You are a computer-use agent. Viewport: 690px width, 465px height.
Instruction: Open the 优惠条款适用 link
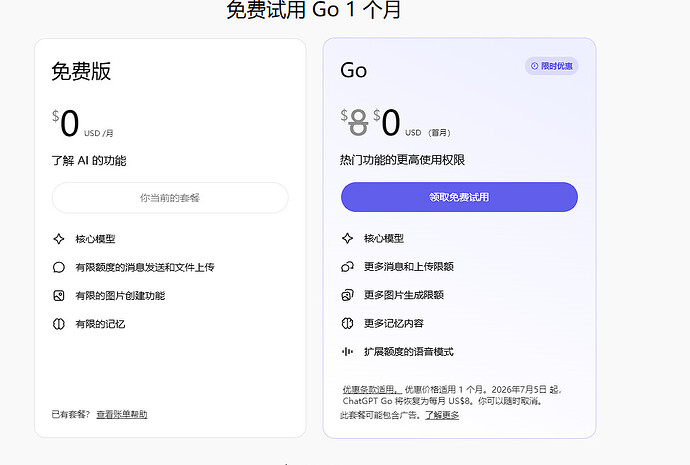tap(370, 389)
